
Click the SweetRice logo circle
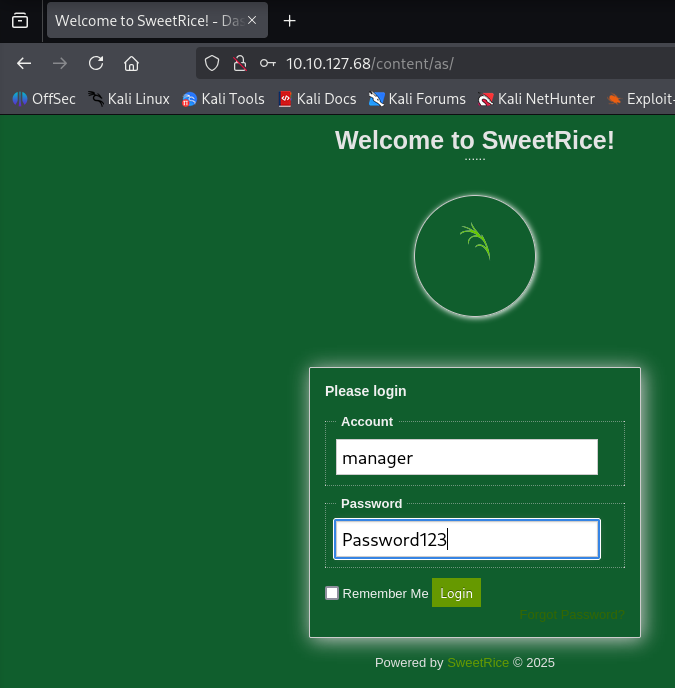pos(474,256)
